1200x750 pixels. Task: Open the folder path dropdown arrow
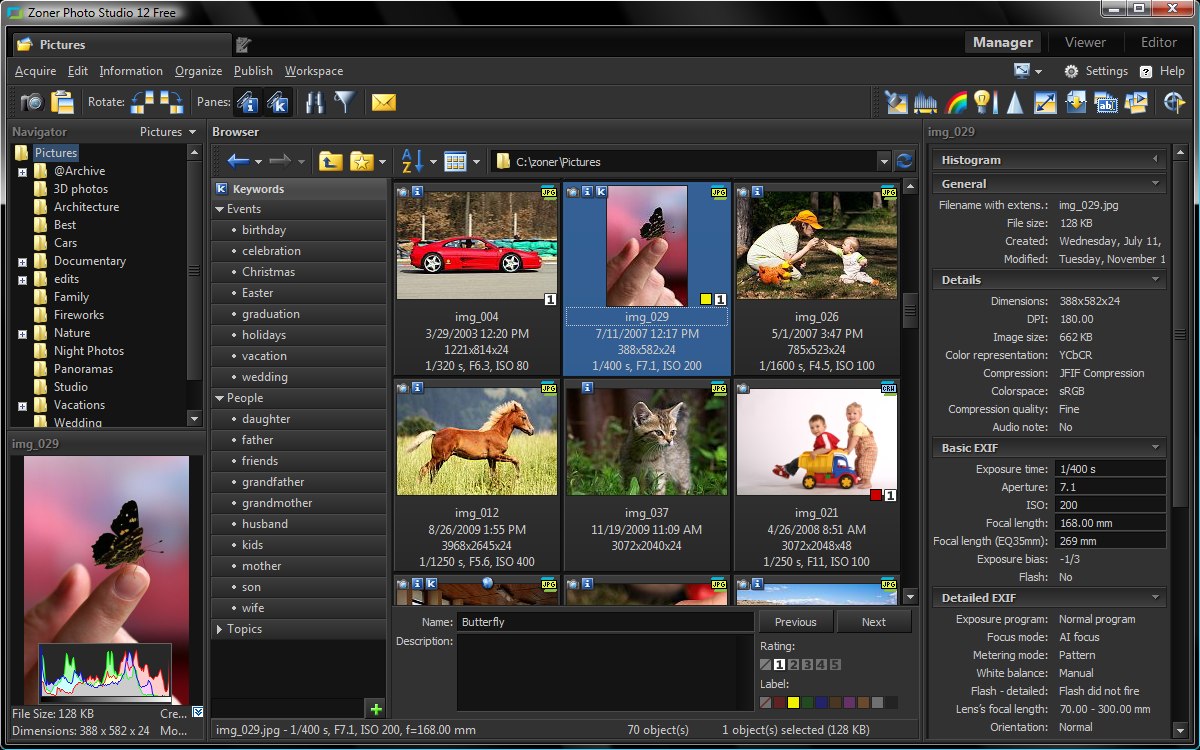tap(883, 162)
